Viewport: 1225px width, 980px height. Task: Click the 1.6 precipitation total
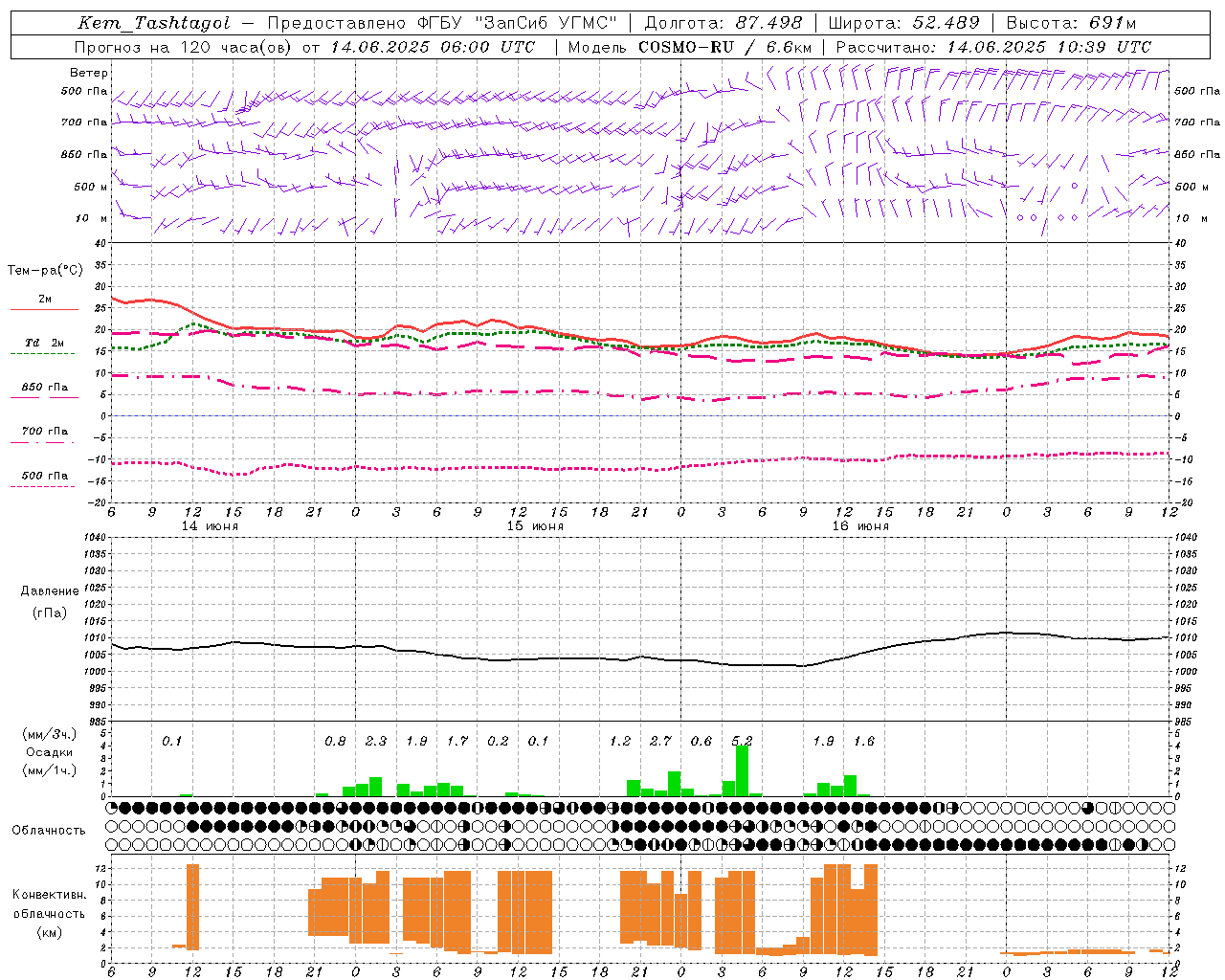(x=864, y=742)
